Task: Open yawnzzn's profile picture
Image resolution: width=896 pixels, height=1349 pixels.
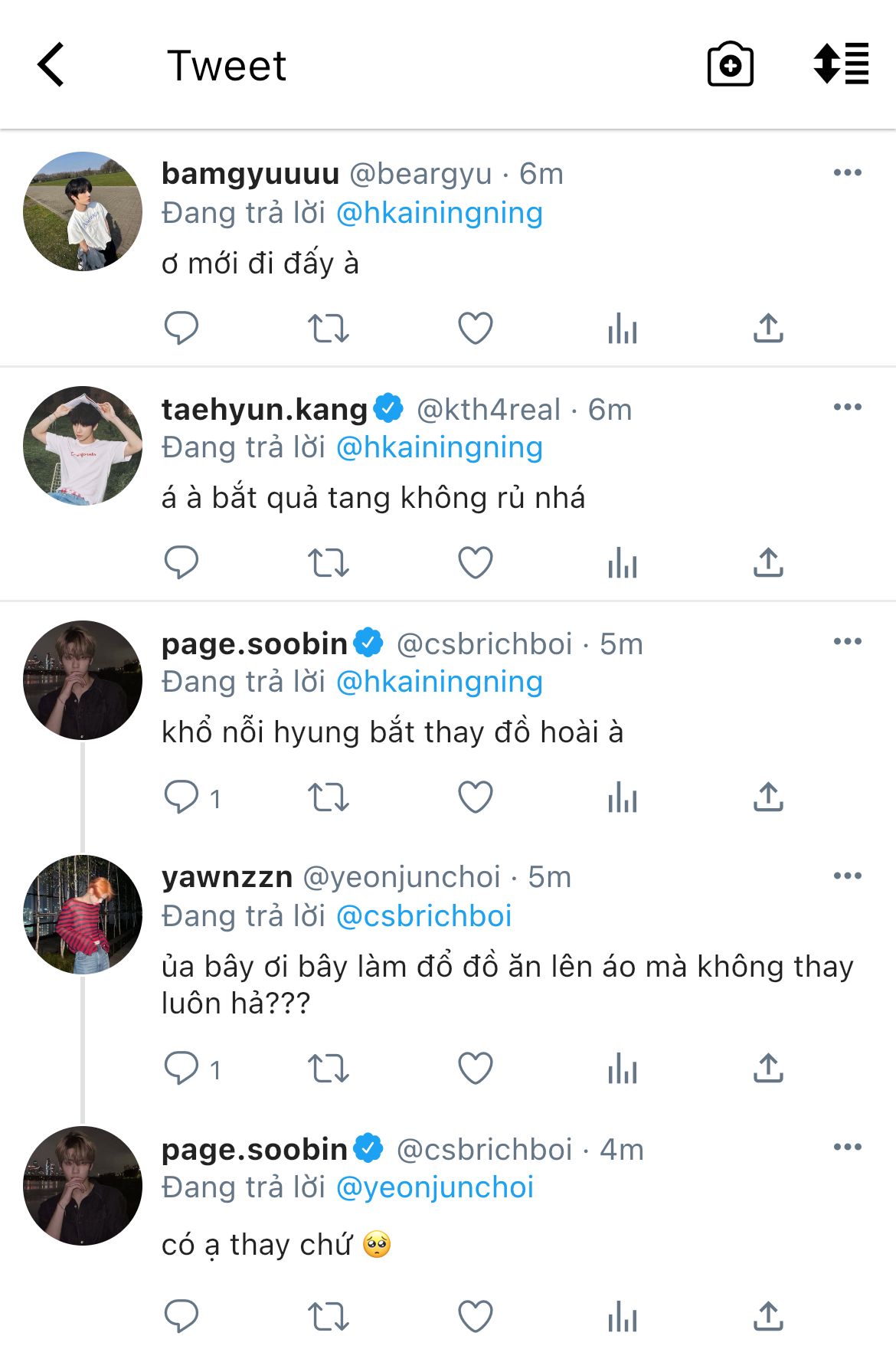Action: coord(83,915)
